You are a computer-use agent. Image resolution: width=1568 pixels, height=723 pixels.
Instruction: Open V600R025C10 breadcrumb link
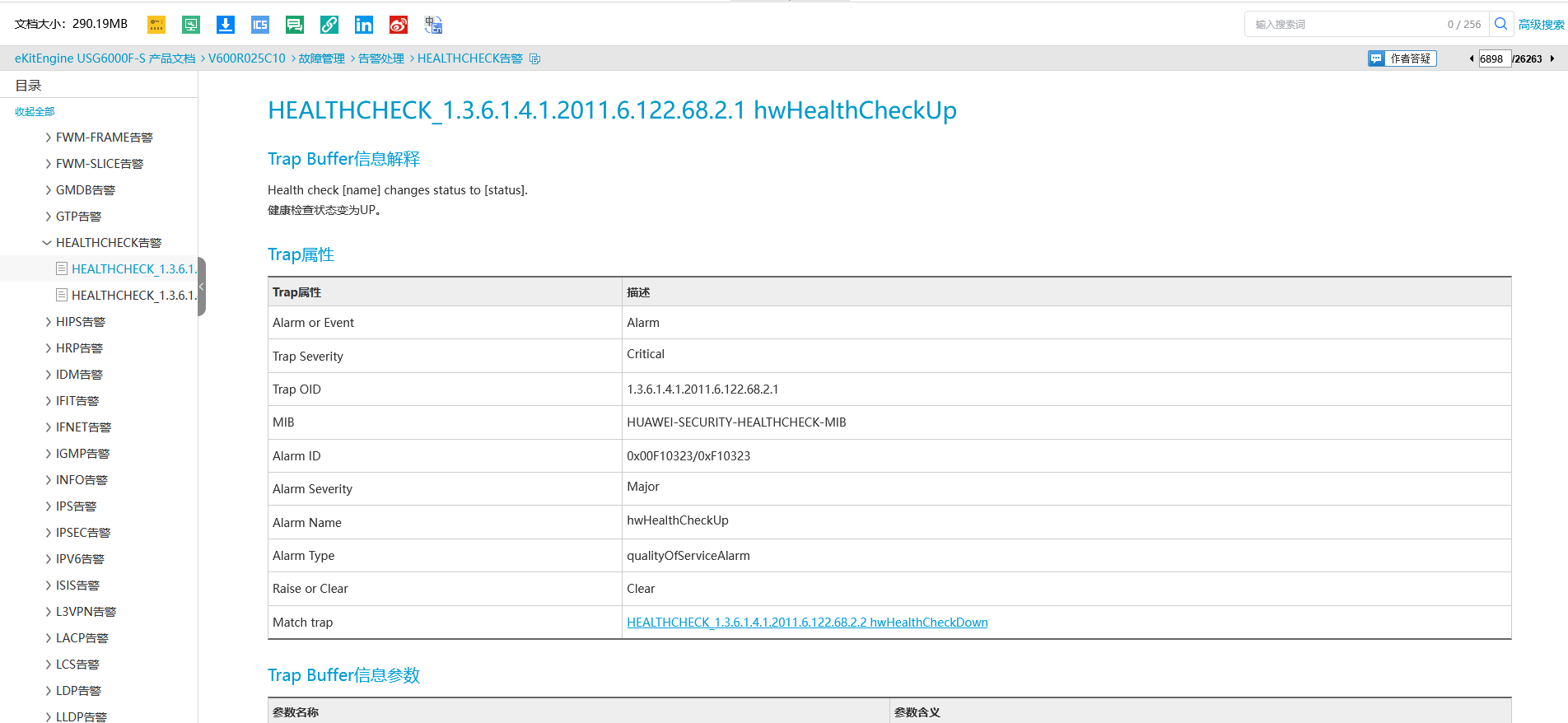[x=247, y=58]
